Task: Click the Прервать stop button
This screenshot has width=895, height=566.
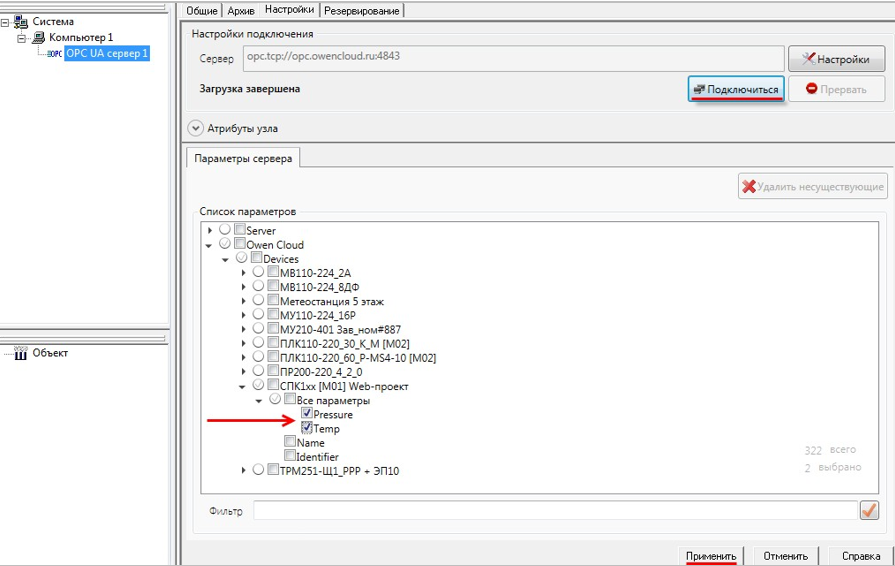Action: (x=838, y=89)
